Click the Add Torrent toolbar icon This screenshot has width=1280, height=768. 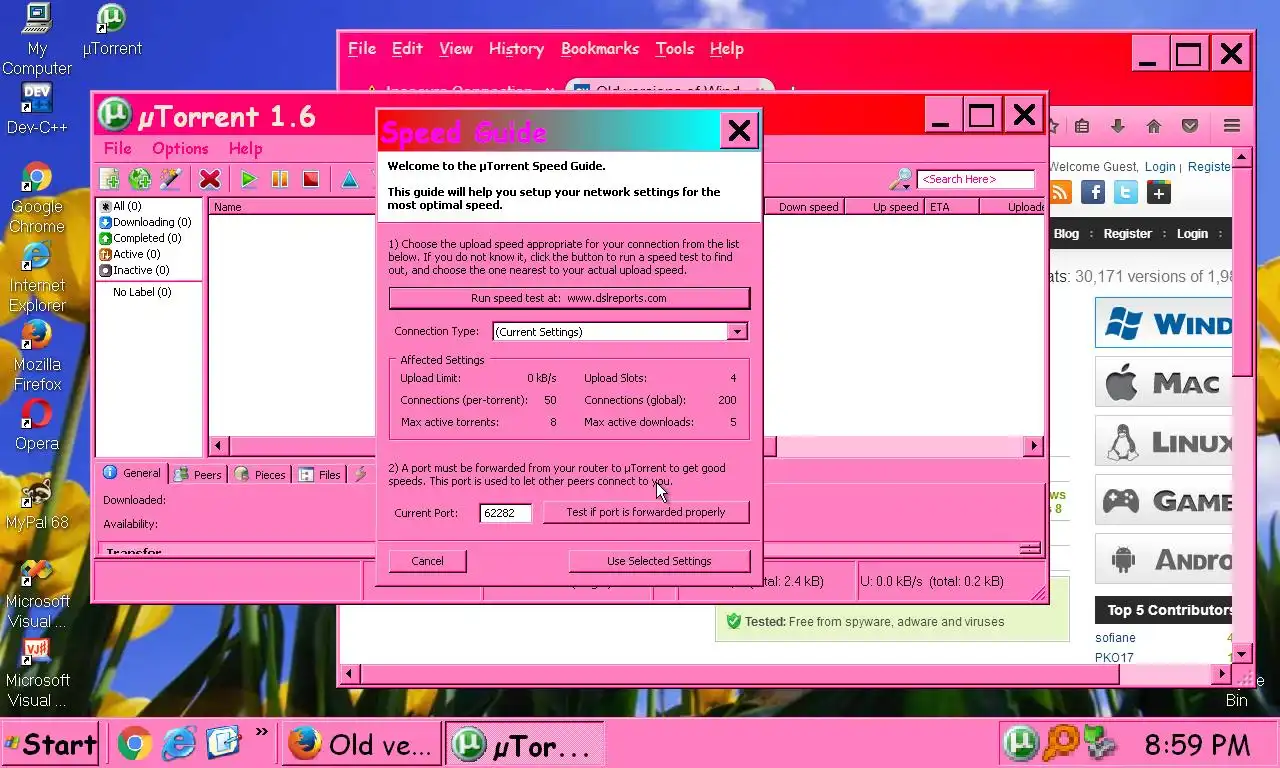109,179
